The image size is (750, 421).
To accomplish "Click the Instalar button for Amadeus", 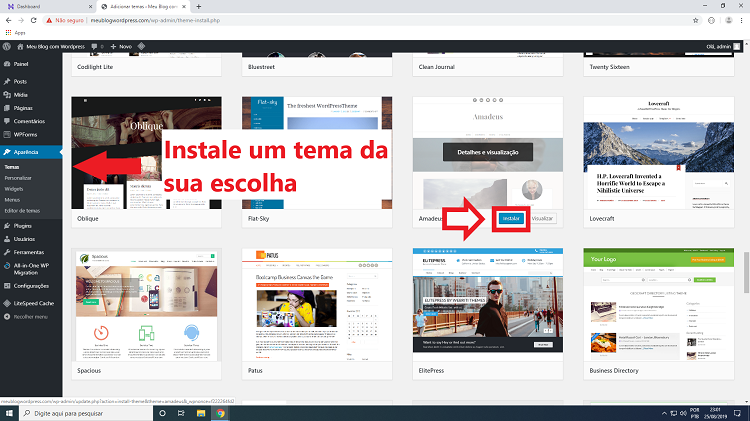I will (511, 219).
